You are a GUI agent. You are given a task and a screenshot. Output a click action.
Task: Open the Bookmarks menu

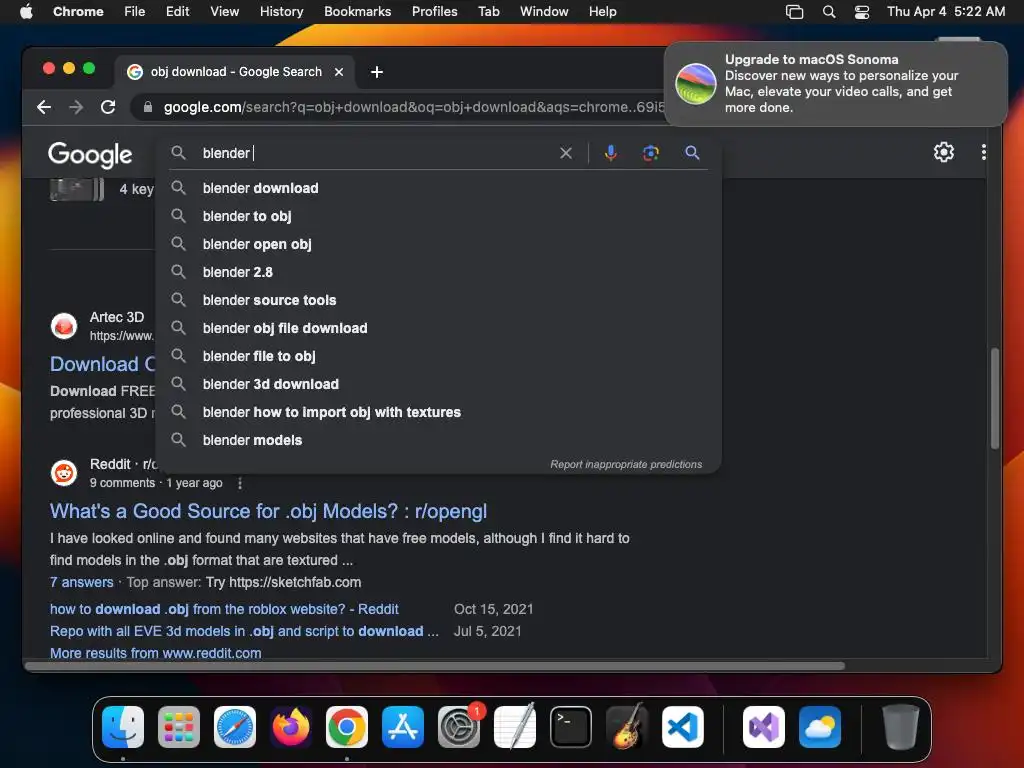tap(357, 12)
